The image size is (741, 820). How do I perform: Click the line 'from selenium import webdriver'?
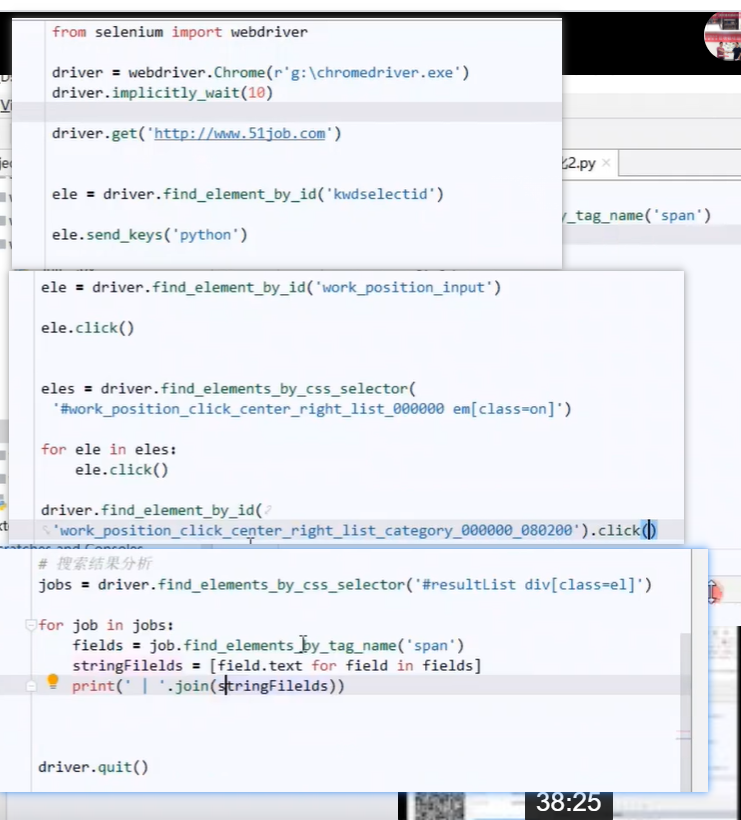click(180, 32)
